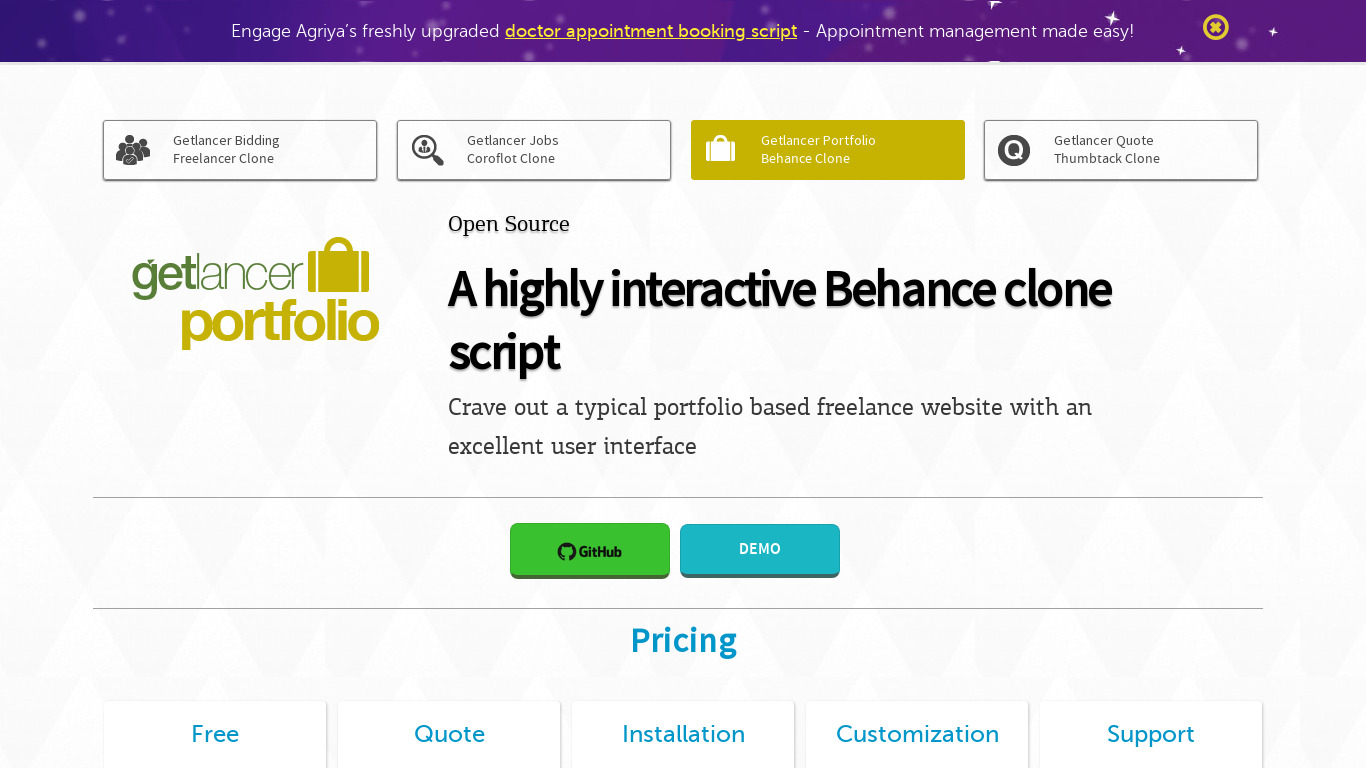1366x768 pixels.
Task: Click the Getlancer Bidding people icon
Action: [133, 150]
